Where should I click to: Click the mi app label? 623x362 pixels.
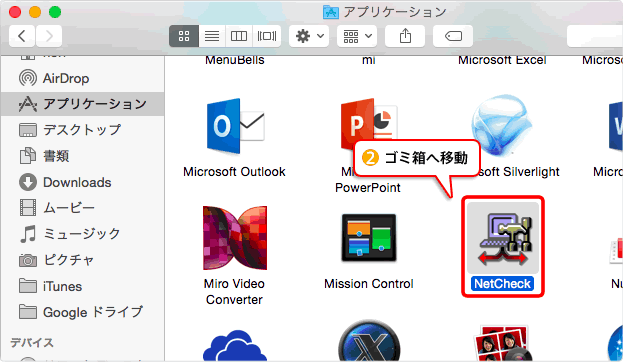pos(369,60)
